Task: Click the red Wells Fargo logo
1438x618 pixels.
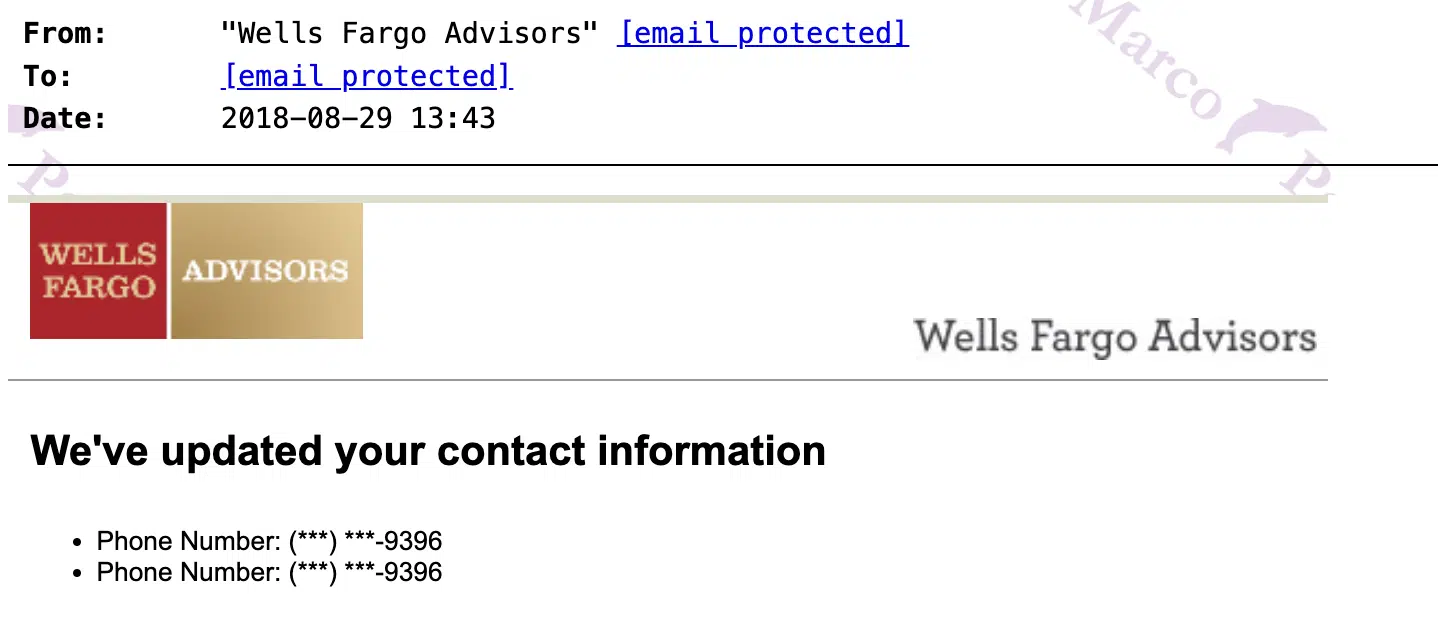Action: point(98,271)
